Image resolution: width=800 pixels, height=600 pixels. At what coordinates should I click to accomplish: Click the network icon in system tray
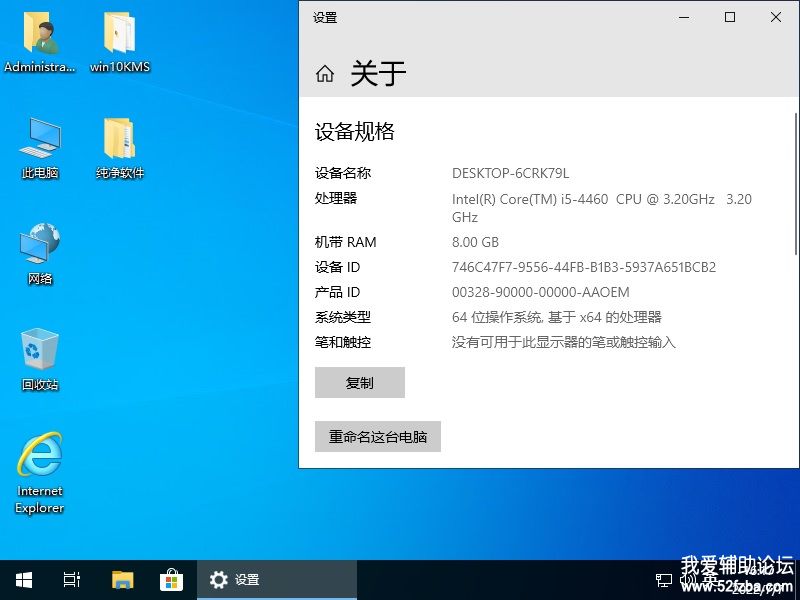click(663, 580)
